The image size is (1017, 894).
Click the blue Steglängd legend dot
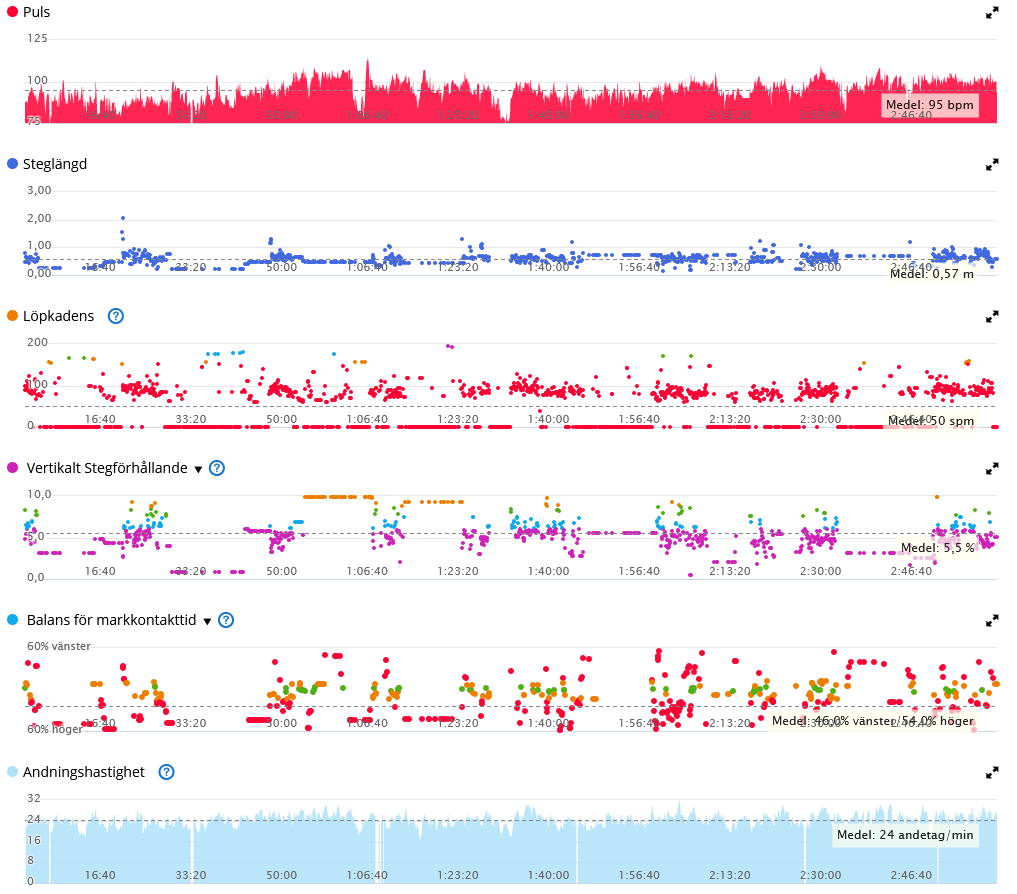click(x=12, y=163)
